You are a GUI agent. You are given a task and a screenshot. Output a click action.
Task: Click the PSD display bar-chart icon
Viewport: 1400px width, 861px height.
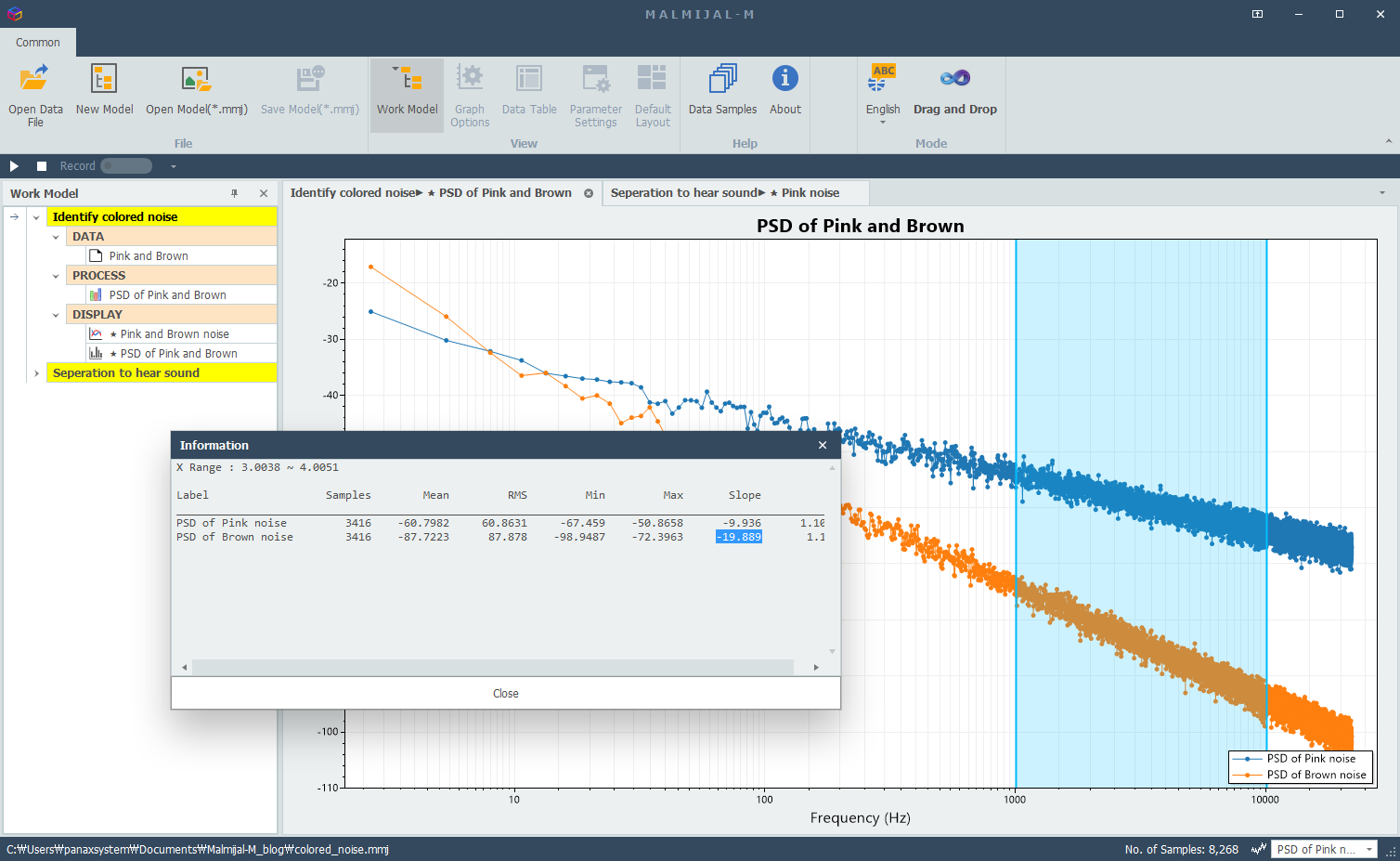pyautogui.click(x=96, y=353)
